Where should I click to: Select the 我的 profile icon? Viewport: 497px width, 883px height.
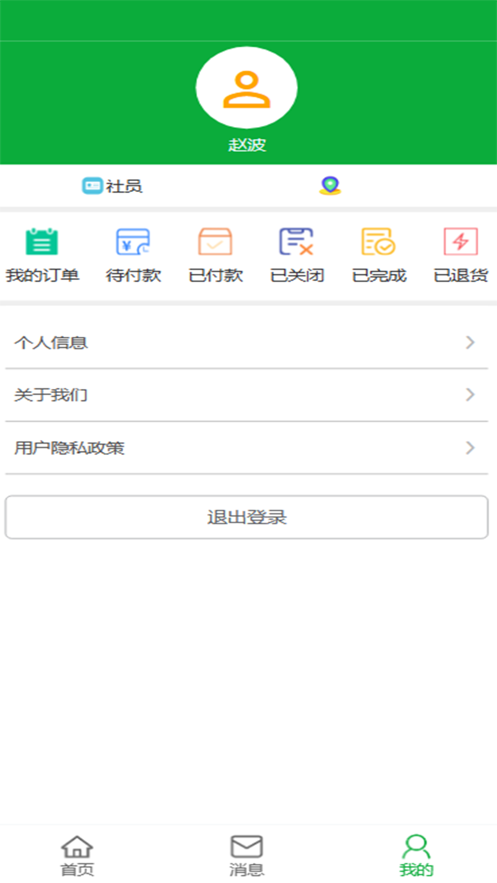pyautogui.click(x=416, y=846)
